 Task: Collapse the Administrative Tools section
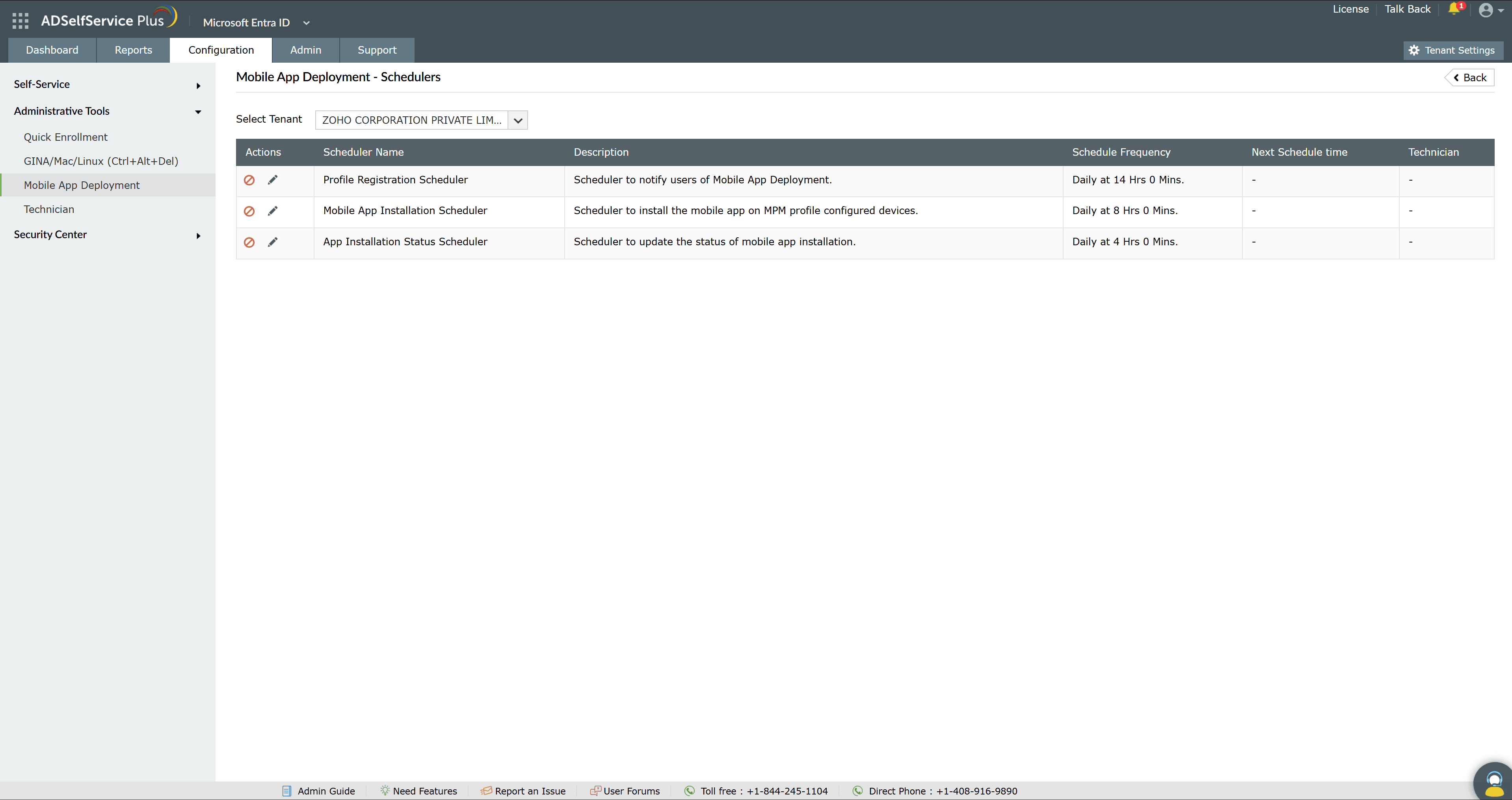(x=108, y=111)
